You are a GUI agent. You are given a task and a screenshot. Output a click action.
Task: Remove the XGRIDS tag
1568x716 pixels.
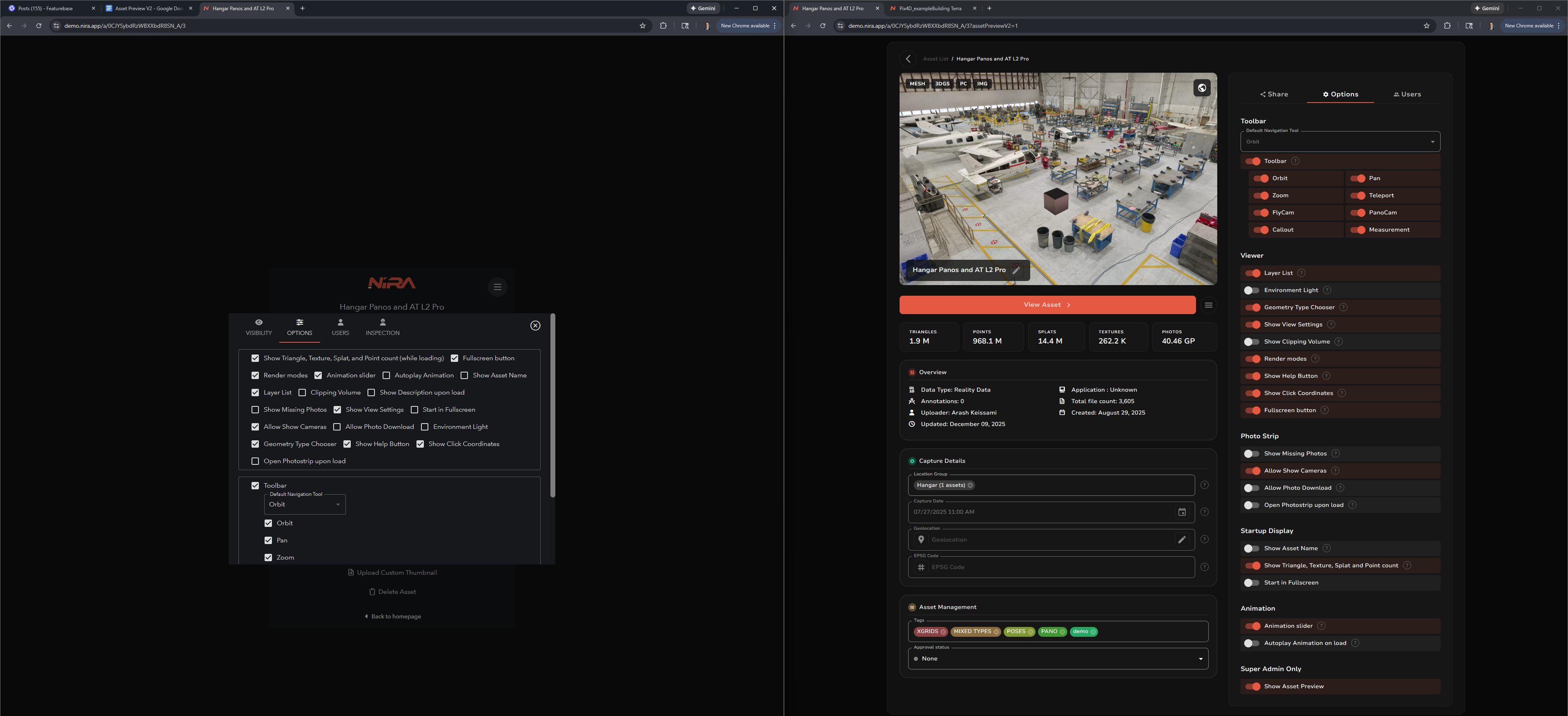tap(943, 631)
